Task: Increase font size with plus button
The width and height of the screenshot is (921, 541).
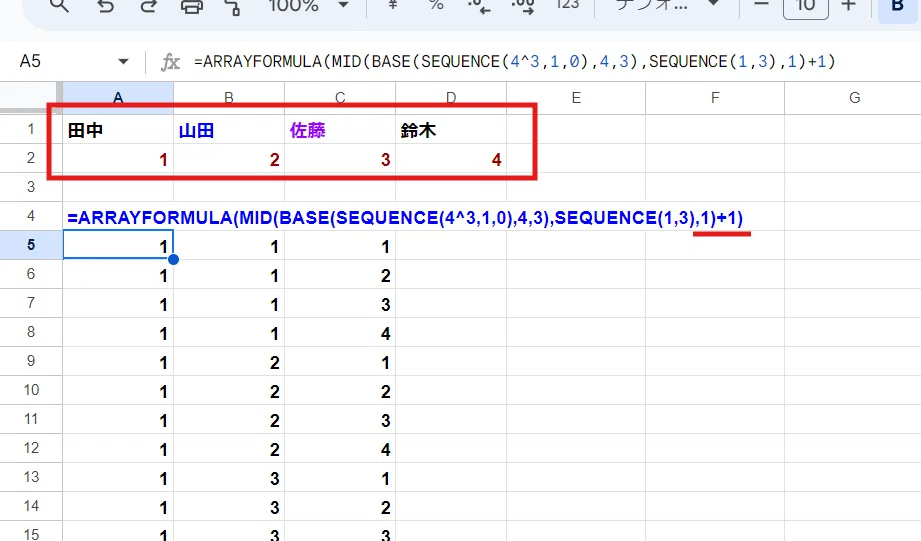Action: point(848,5)
